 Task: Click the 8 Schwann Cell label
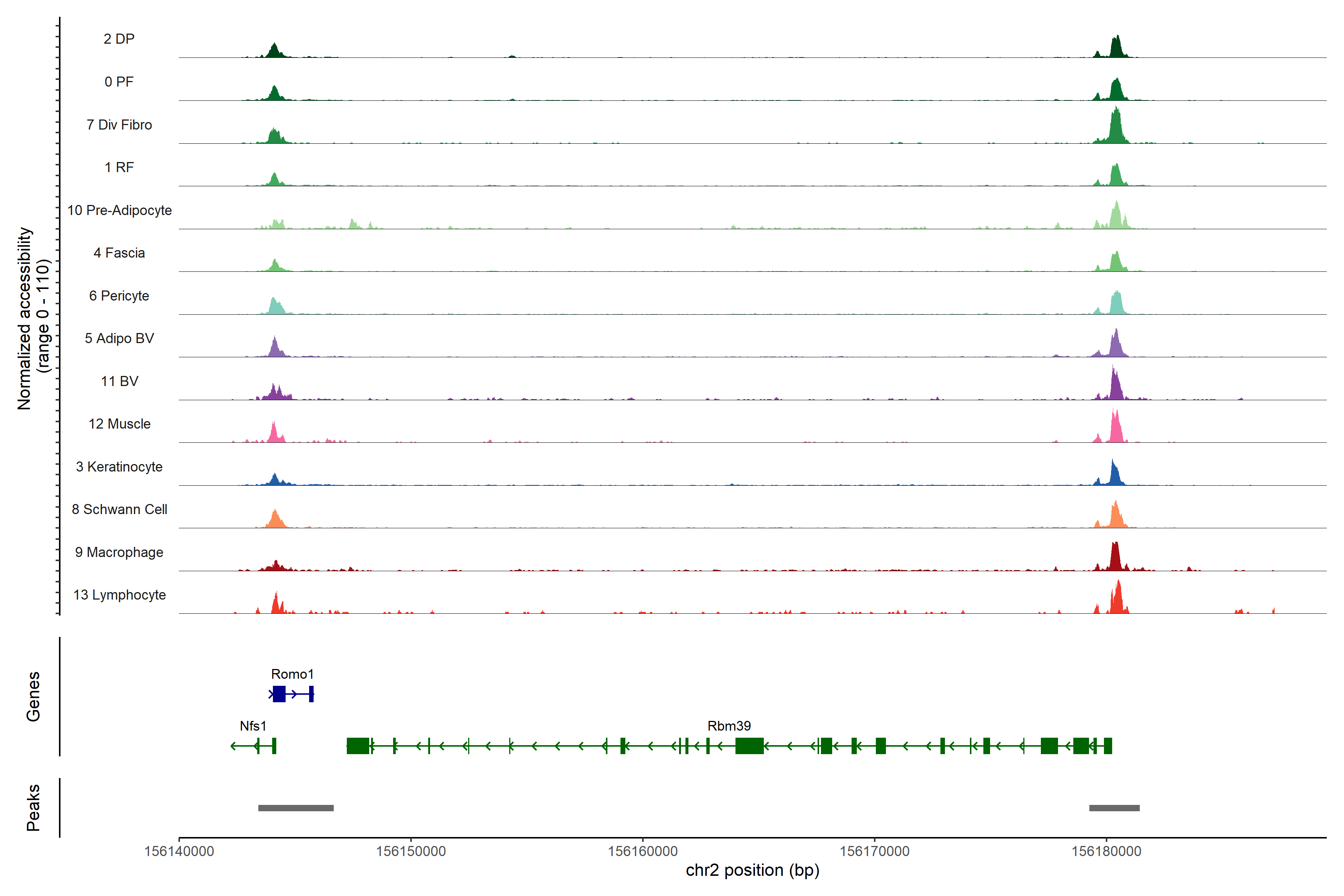click(x=119, y=509)
